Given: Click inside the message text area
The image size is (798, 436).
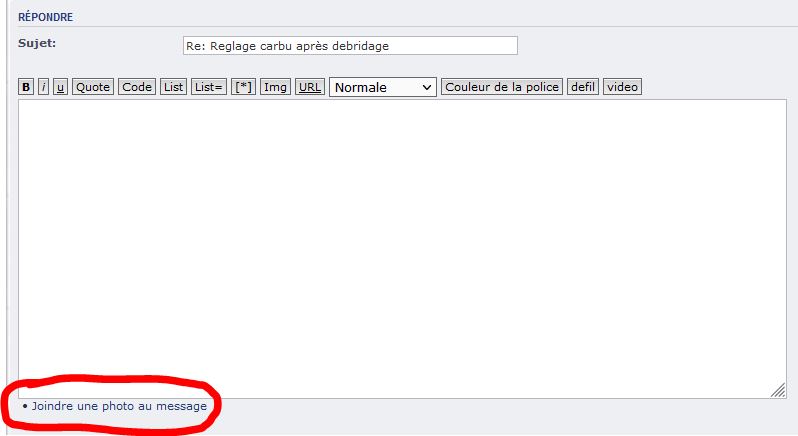Looking at the screenshot, I should point(402,249).
